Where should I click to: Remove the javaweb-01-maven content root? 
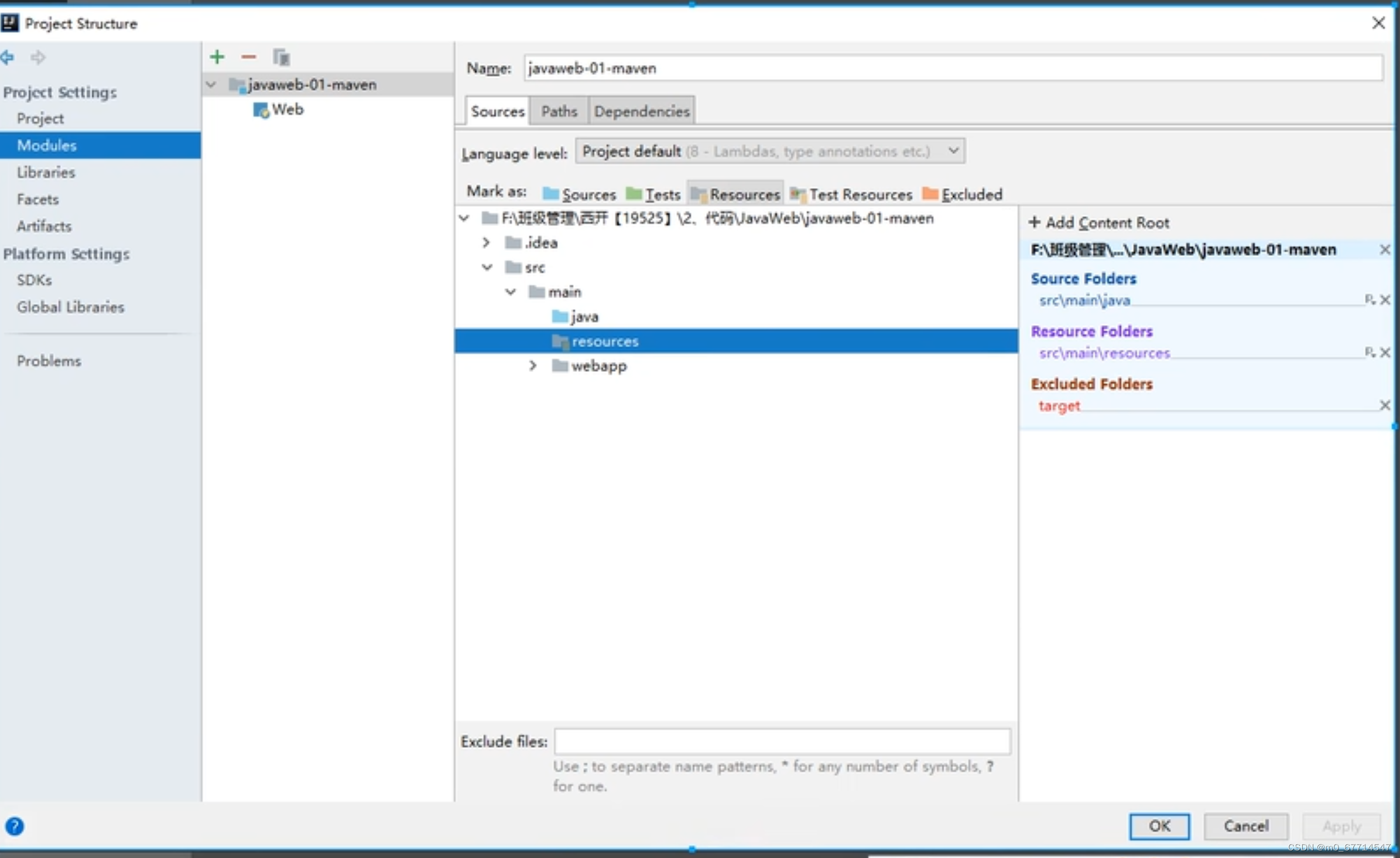(1385, 249)
